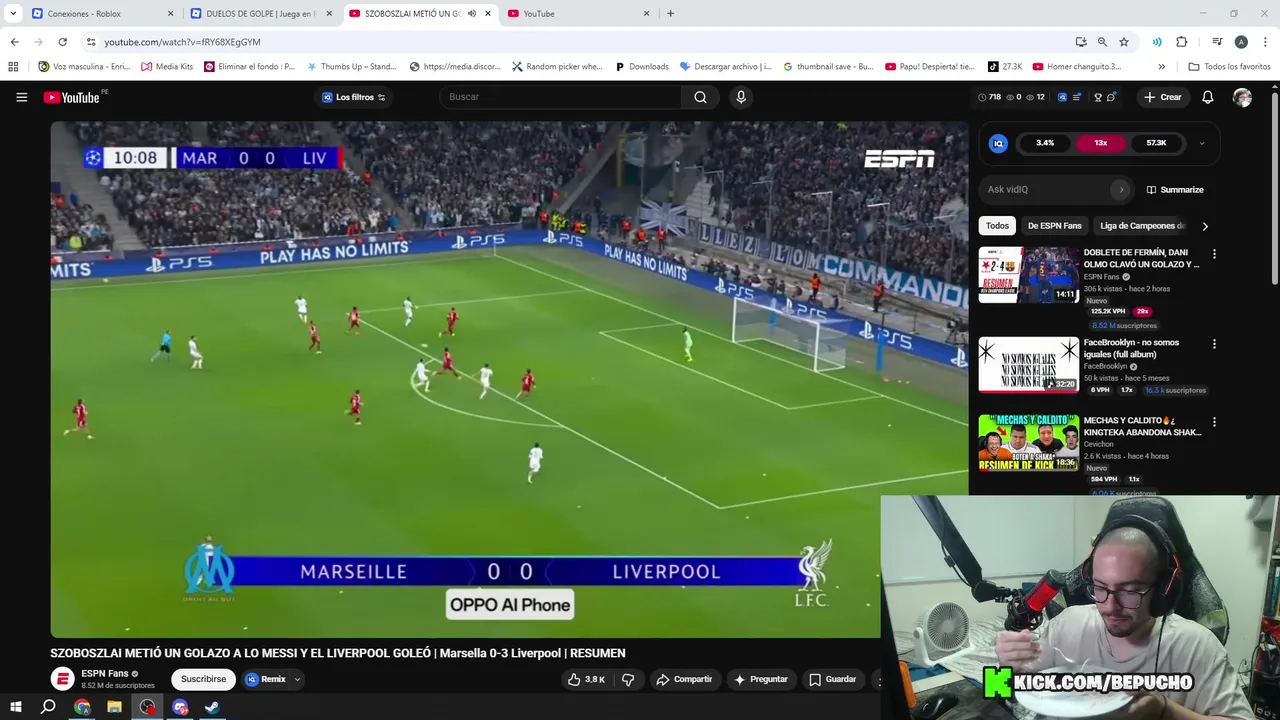Open the Remix dropdown arrow

point(296,679)
